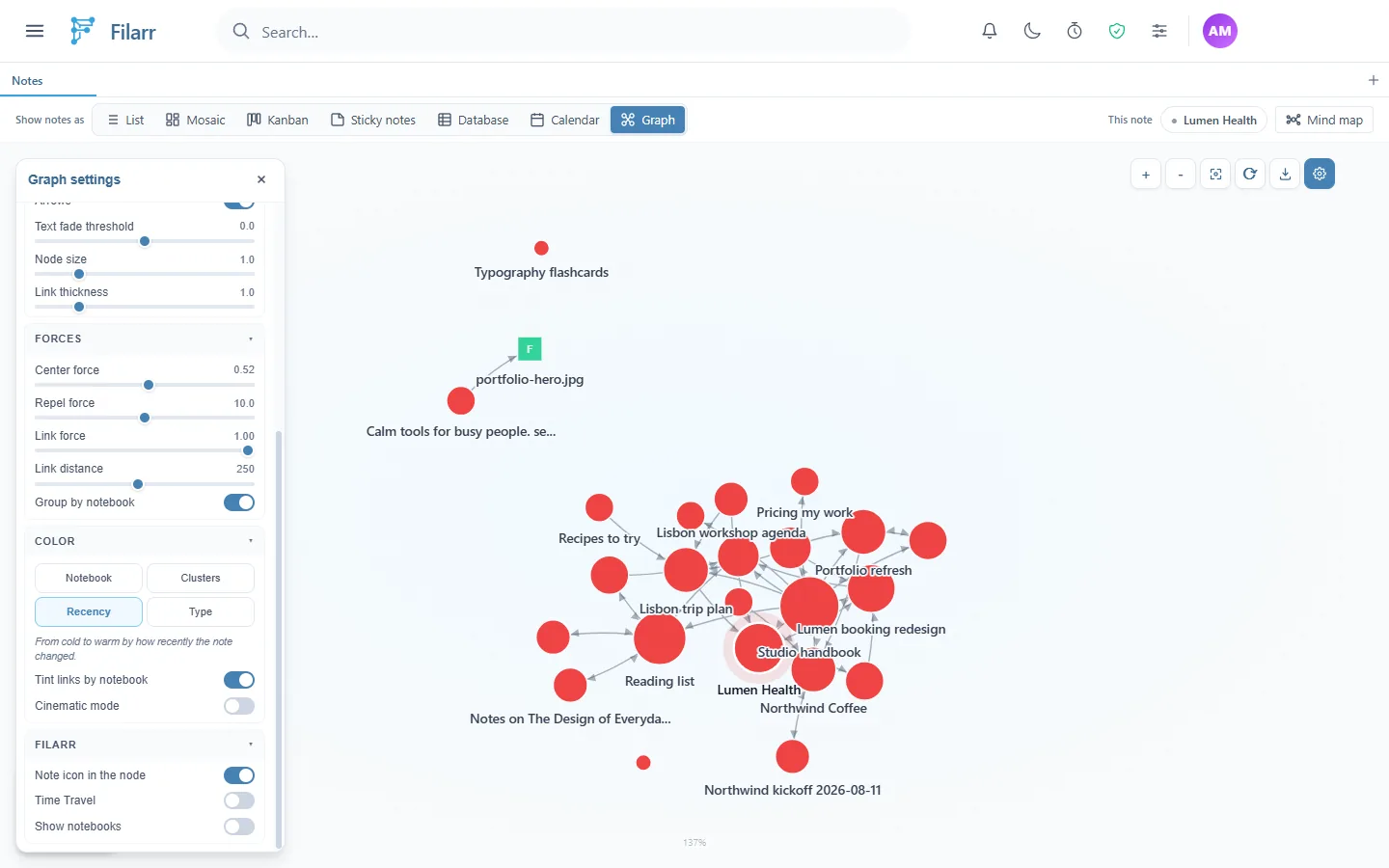Toggle Note icon in the node
This screenshot has height=868, width=1389.
[x=239, y=775]
